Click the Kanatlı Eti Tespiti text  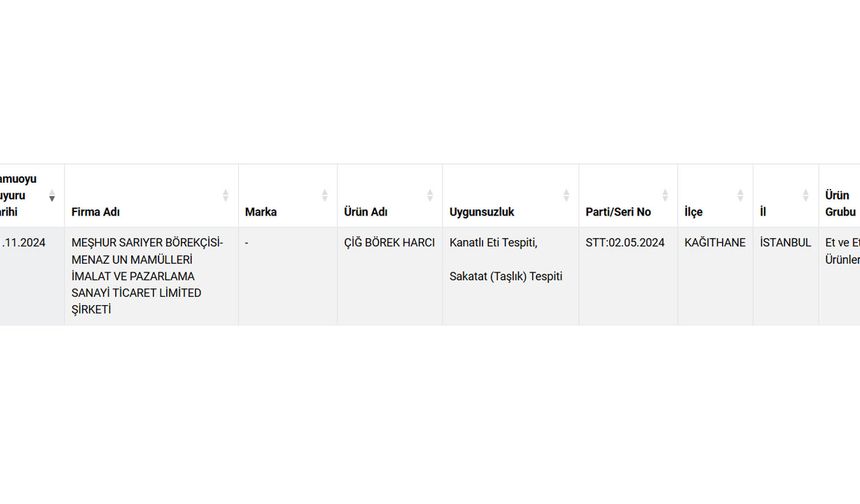pos(493,243)
